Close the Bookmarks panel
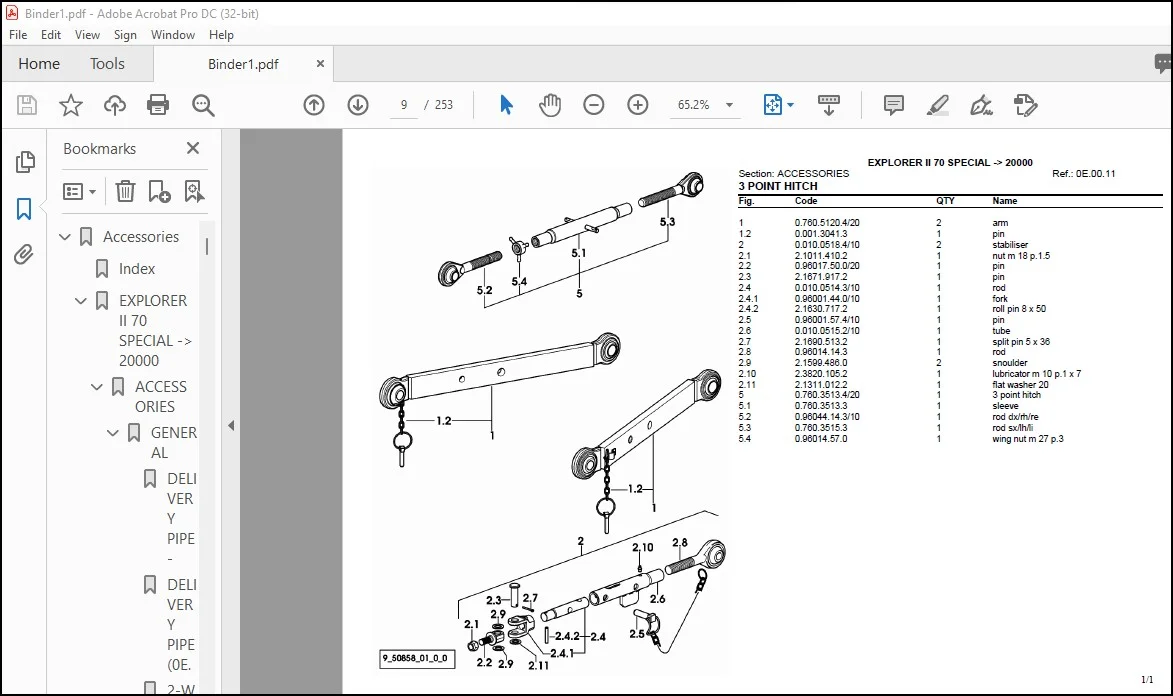 pyautogui.click(x=193, y=148)
